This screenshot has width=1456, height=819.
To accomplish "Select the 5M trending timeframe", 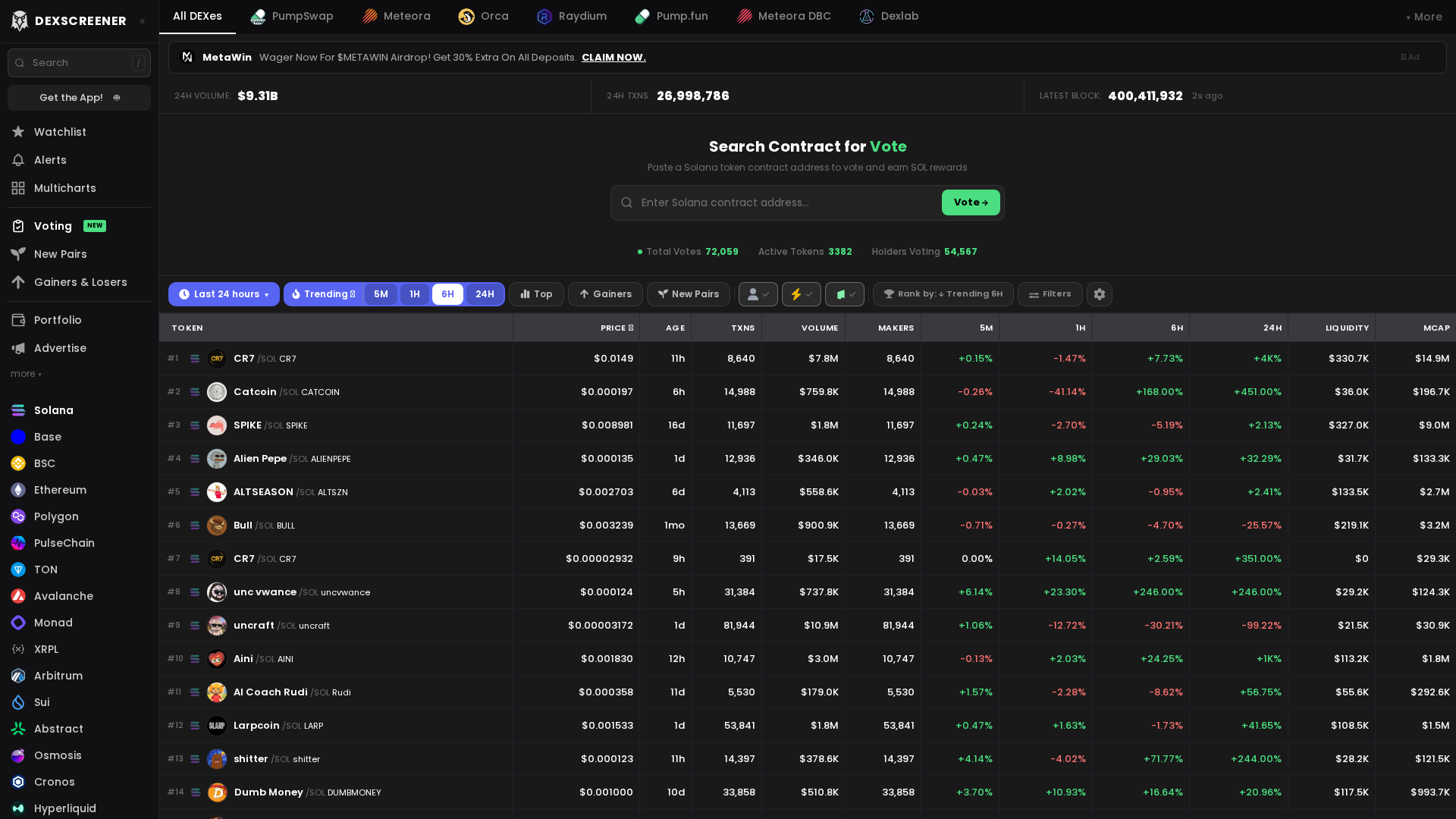I will point(381,294).
